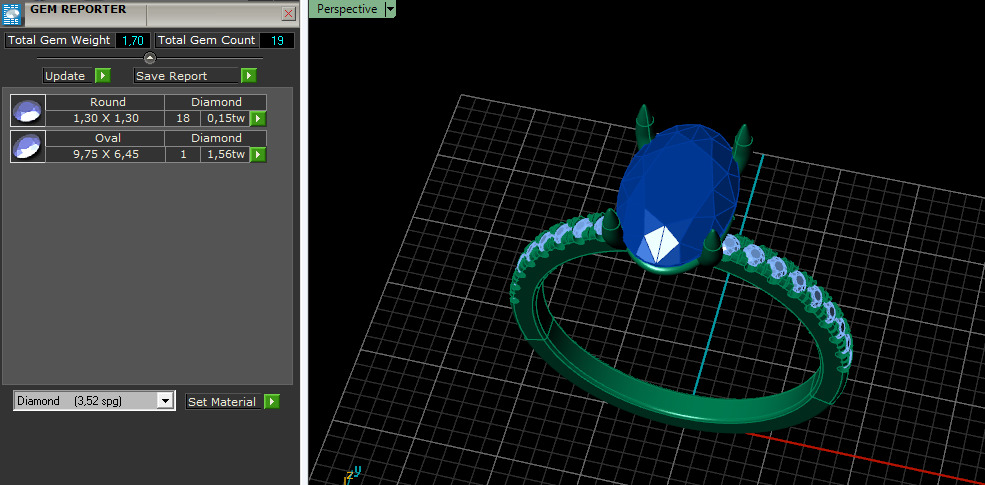This screenshot has height=485, width=985.
Task: Click Diamond material in the Round row
Action: [x=216, y=102]
